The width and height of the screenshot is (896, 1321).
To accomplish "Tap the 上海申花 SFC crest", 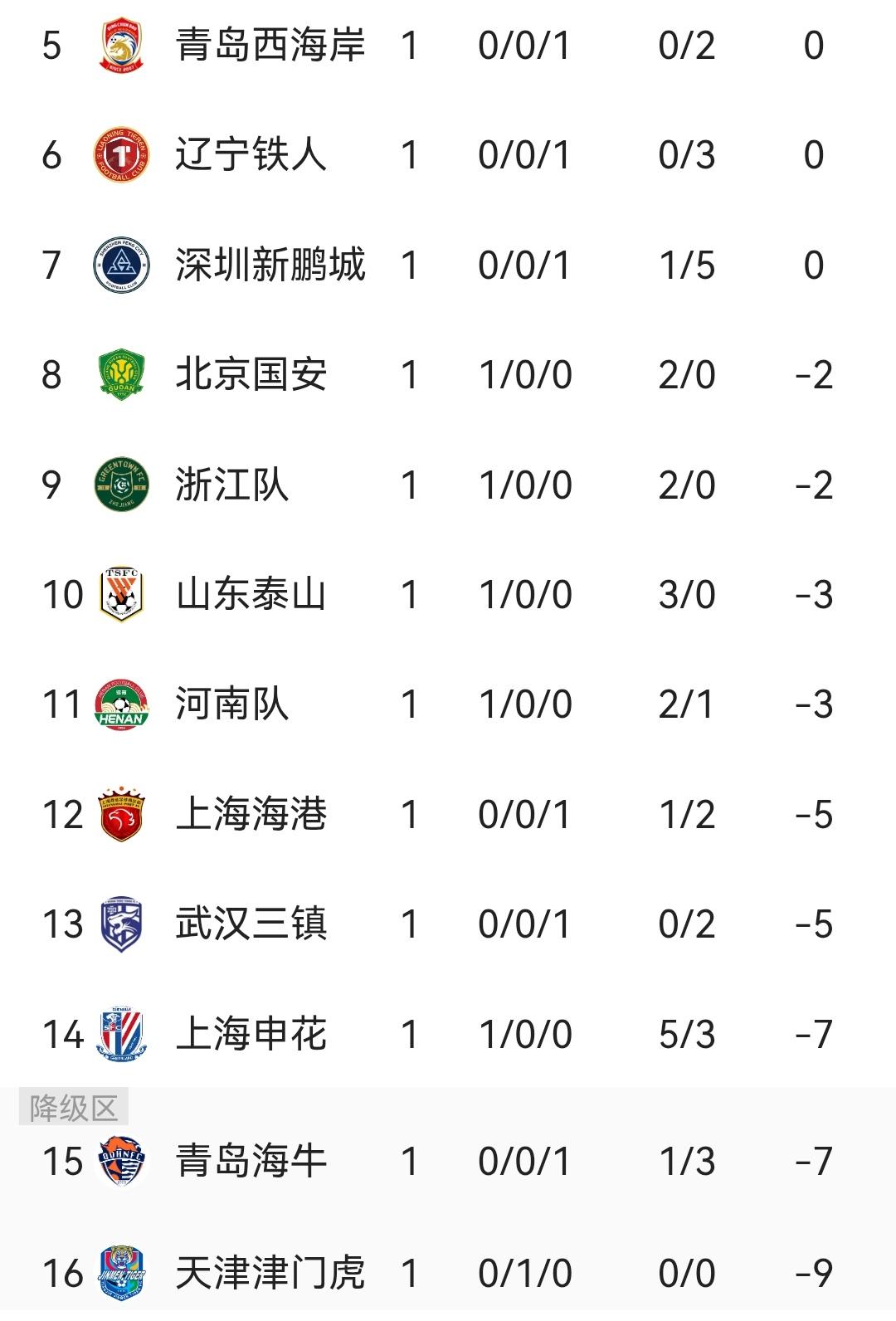I will click(x=121, y=1035).
